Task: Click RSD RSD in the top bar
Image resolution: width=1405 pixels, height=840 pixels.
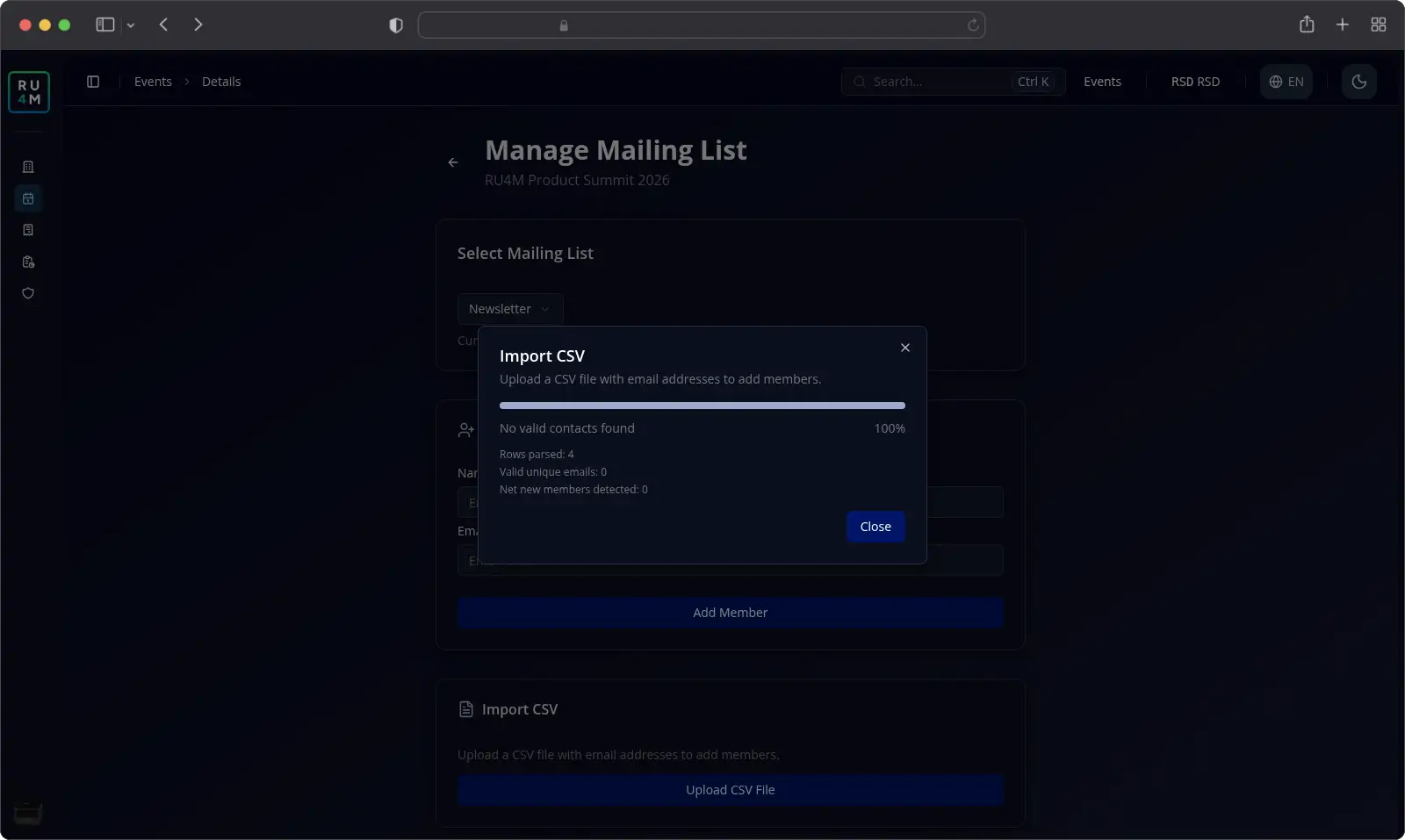Action: point(1195,82)
